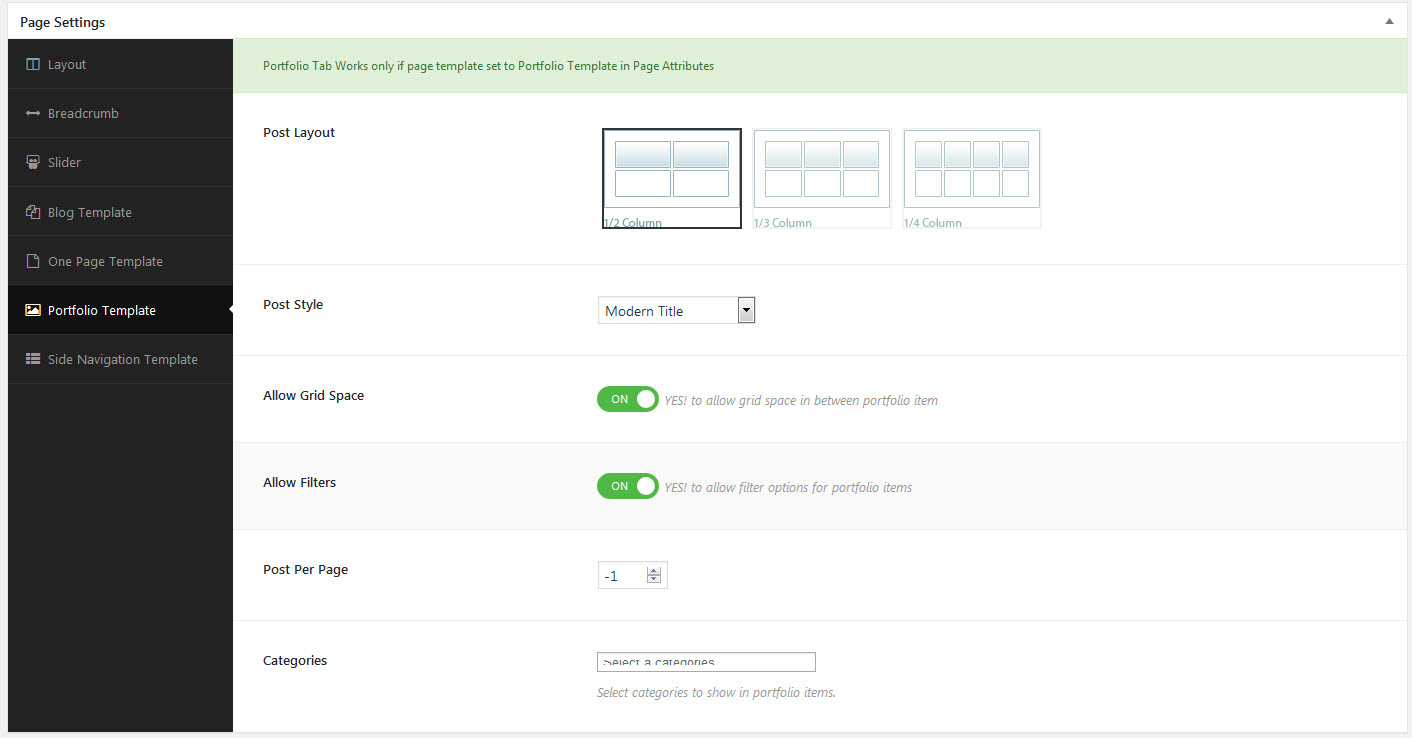Click the Allow Grid Space label

click(x=313, y=395)
